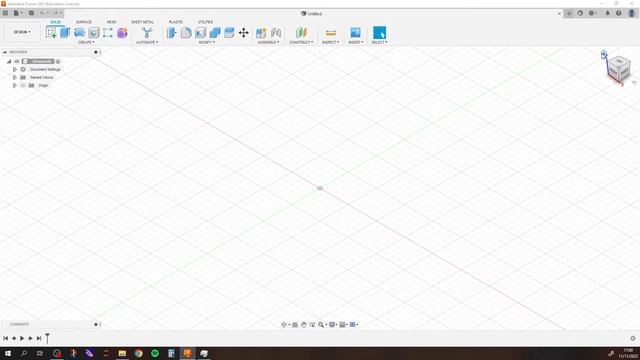Switch to the Utilities tab
Image resolution: width=640 pixels, height=360 pixels.
coord(206,22)
